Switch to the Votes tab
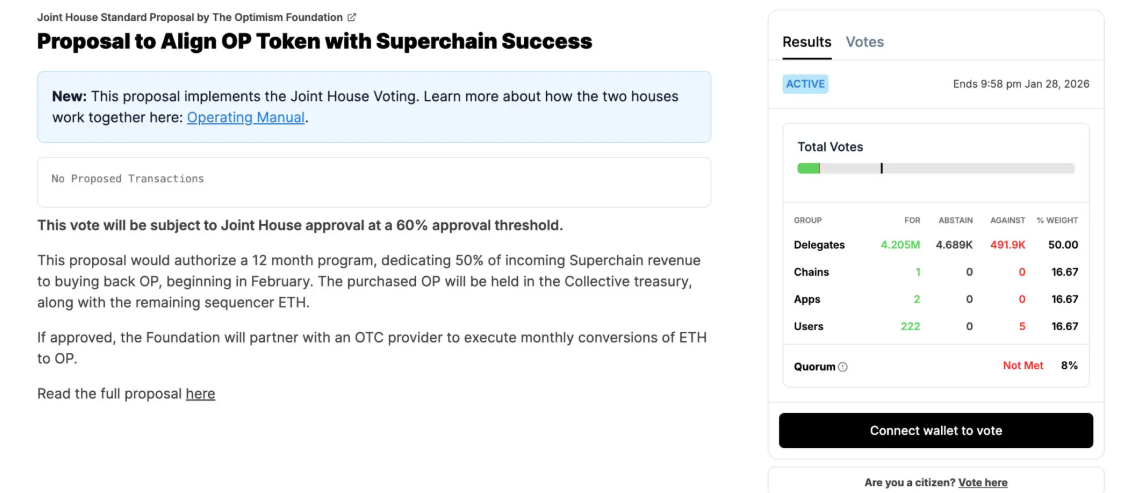 pos(864,42)
